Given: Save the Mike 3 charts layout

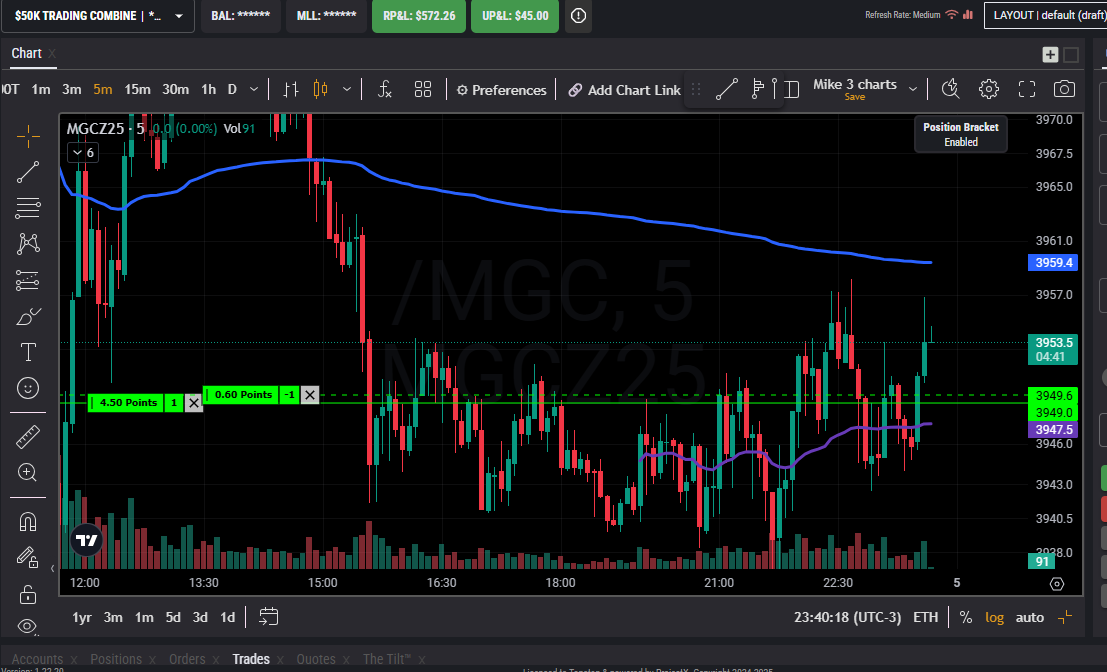Looking at the screenshot, I should tap(854, 97).
